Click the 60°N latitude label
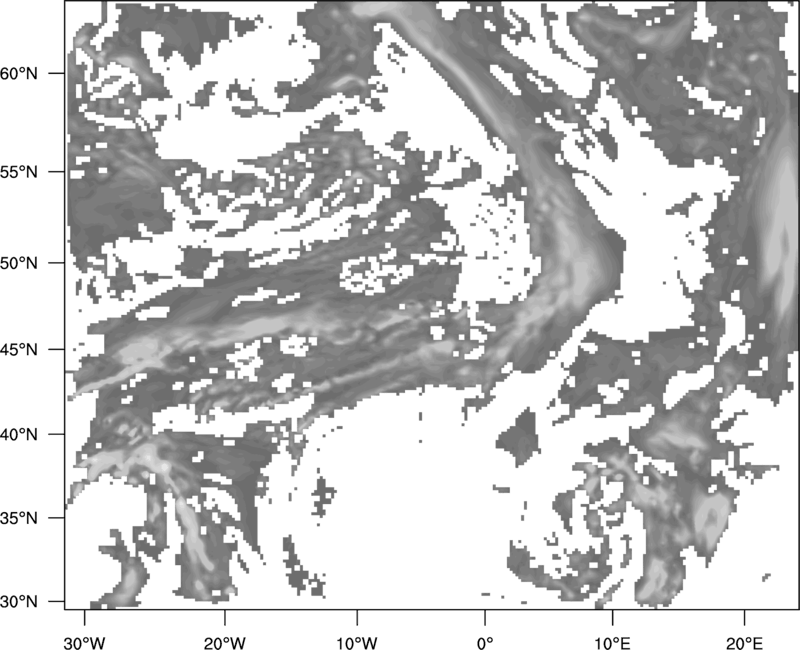 19,73
